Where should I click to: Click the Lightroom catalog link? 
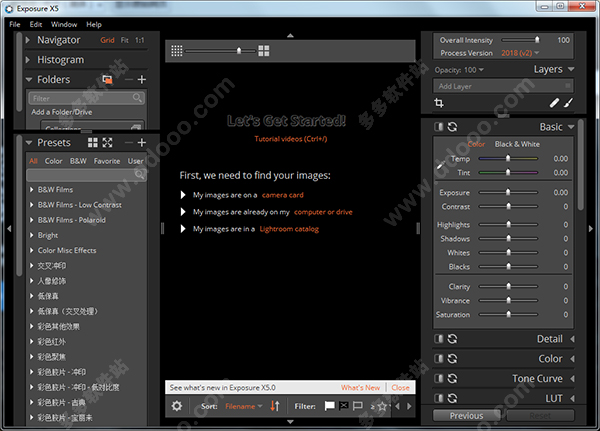coord(289,229)
